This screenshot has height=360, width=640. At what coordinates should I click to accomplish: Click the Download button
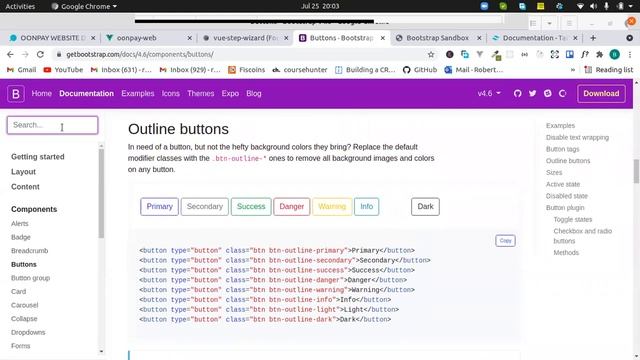601,93
